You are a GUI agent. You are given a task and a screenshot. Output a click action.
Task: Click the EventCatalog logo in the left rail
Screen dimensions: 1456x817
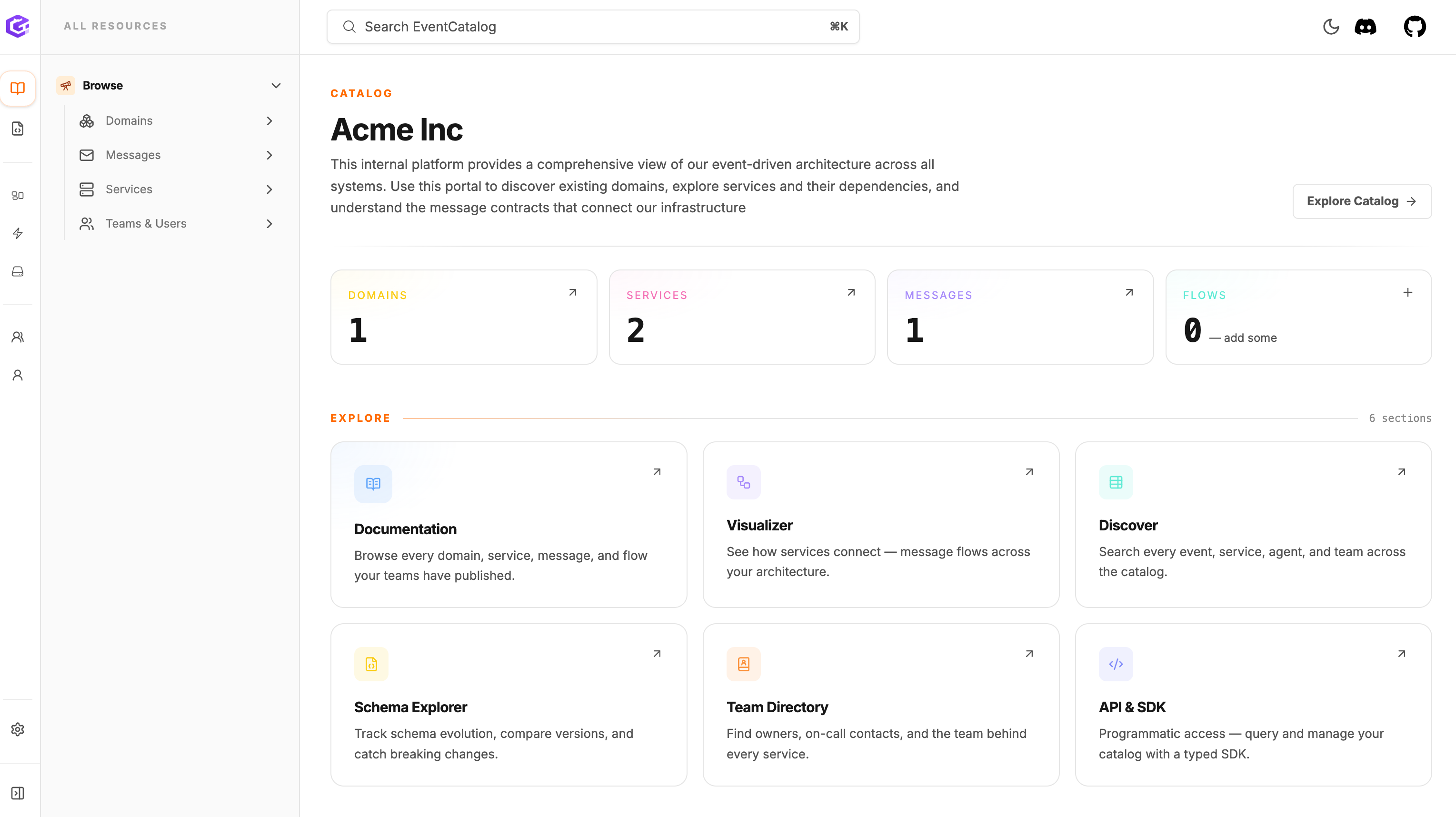coord(18,26)
